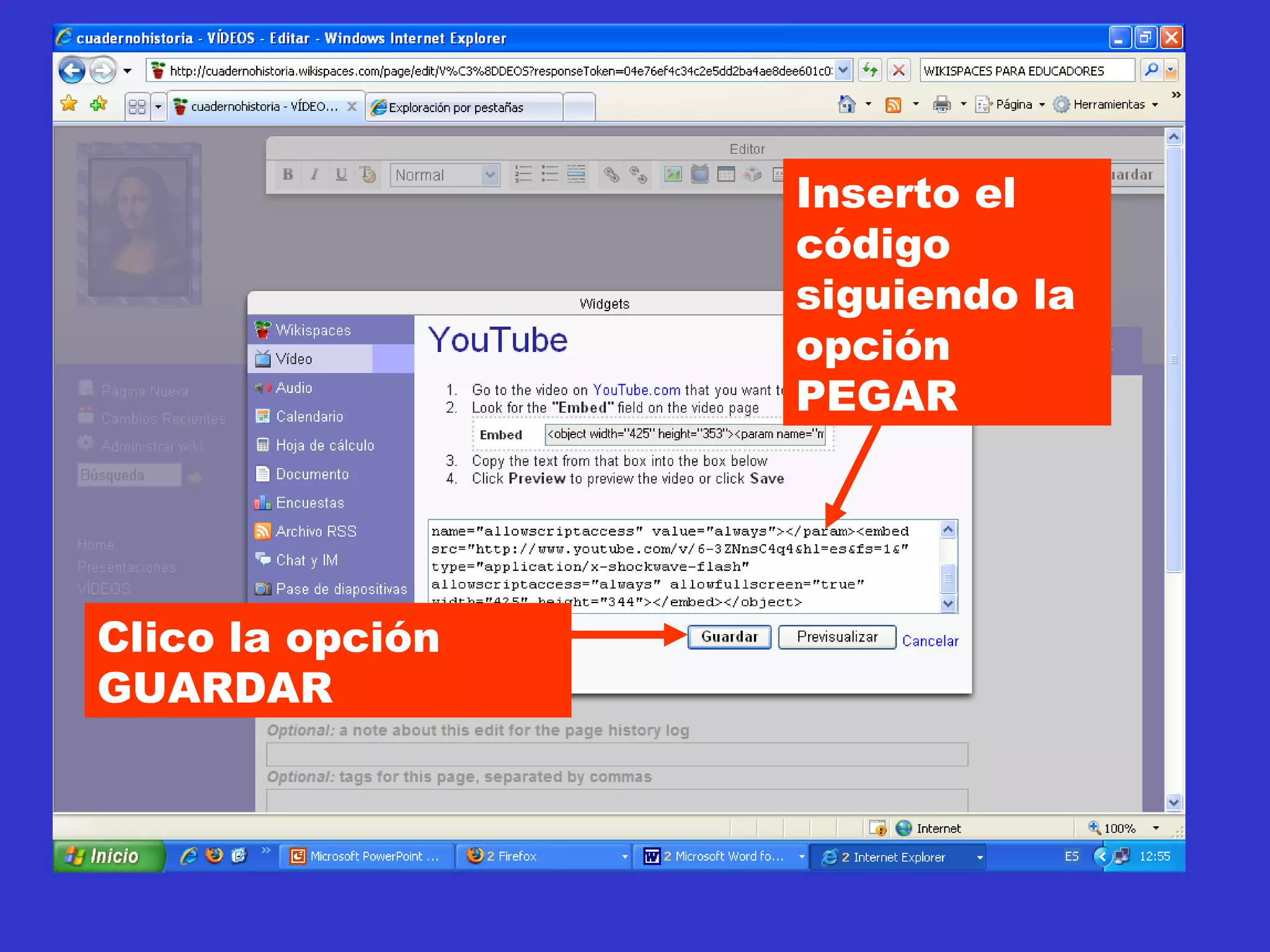Click the Refresh page icon
This screenshot has width=1270, height=952.
tap(871, 70)
